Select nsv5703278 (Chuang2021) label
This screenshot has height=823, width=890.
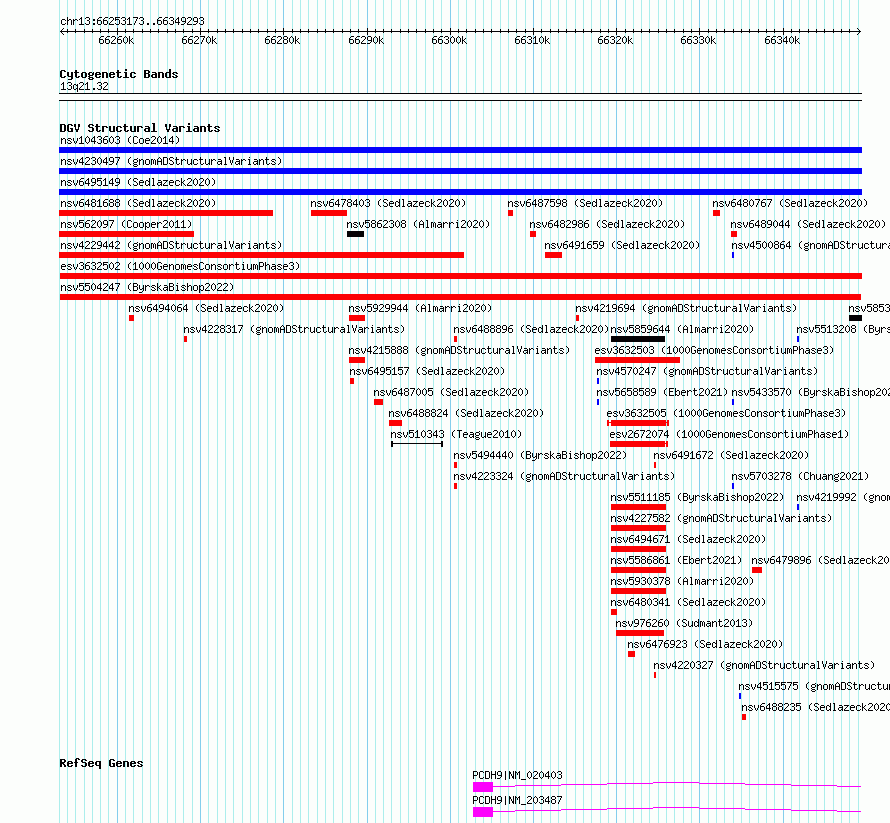coord(800,476)
